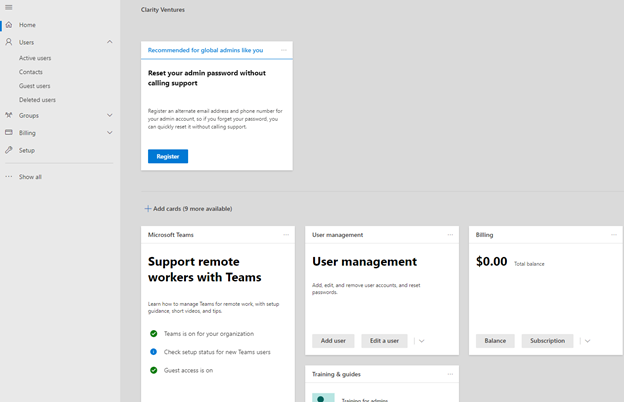The width and height of the screenshot is (624, 402).
Task: Click Add cards (9 more available)
Action: 193,209
